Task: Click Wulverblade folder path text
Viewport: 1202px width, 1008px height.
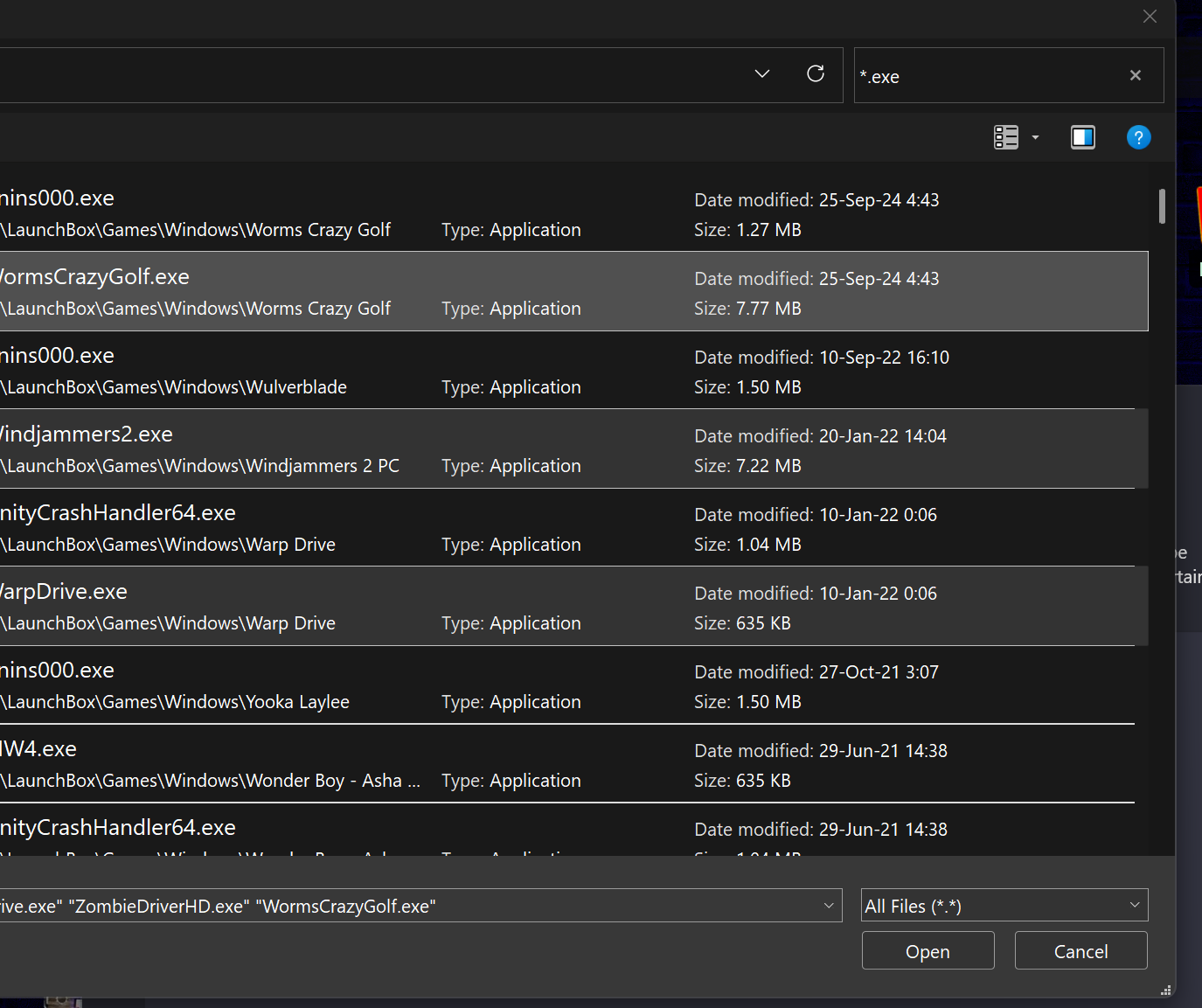Action: (173, 387)
